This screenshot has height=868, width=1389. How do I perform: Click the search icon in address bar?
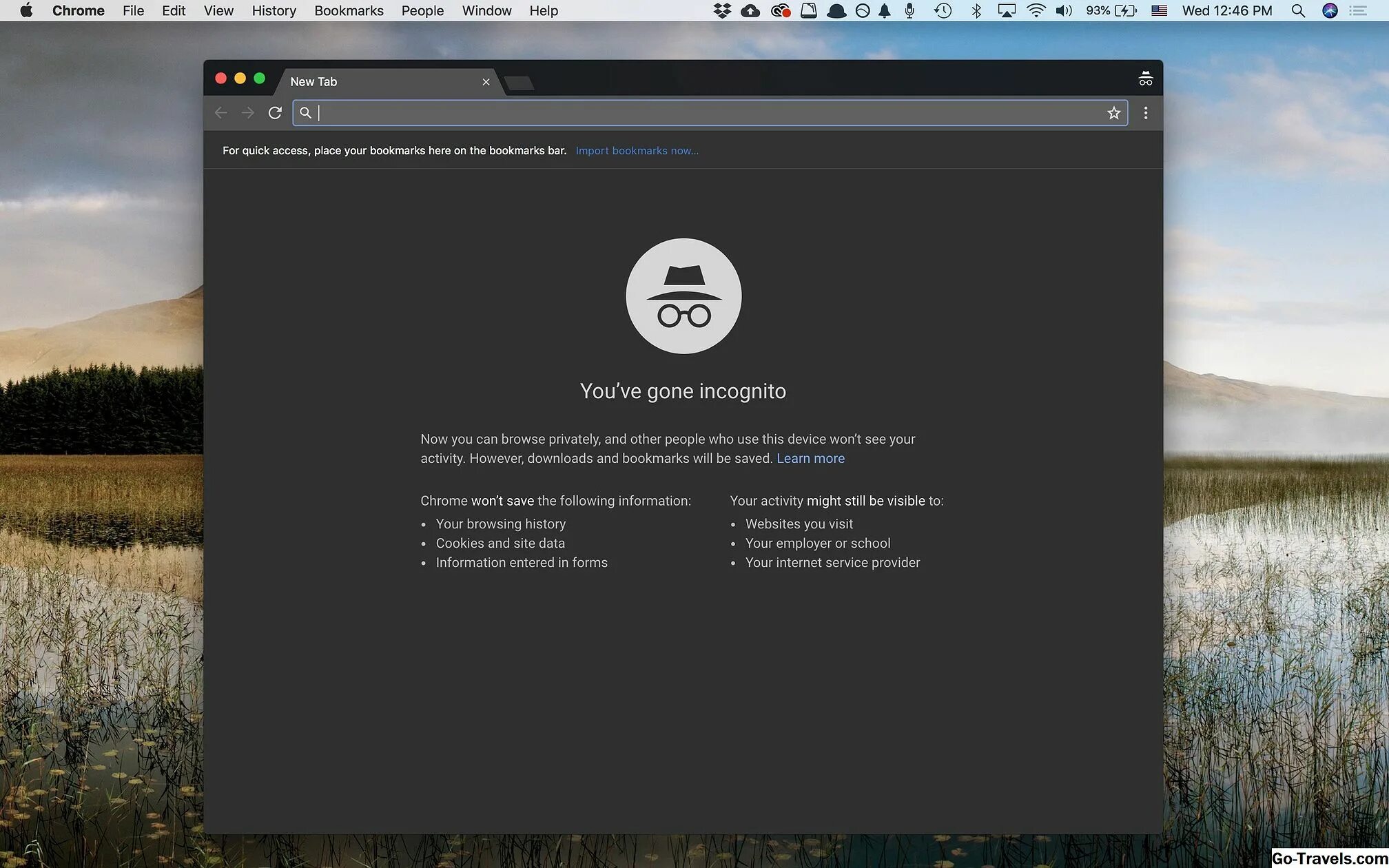(305, 113)
